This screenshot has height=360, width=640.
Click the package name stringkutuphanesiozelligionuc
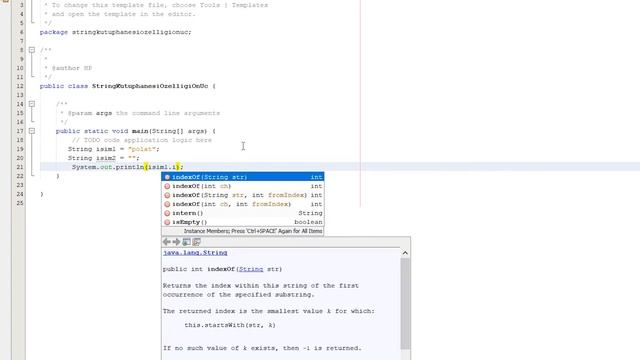[x=131, y=32]
